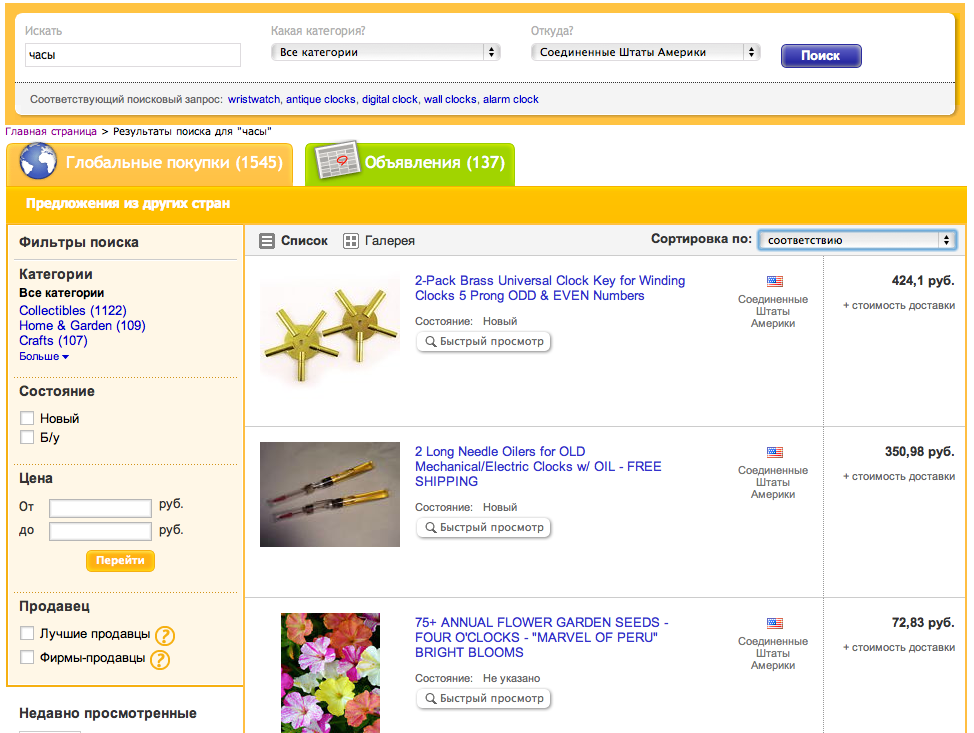Switch to the Объявления (137) tab

pos(410,163)
